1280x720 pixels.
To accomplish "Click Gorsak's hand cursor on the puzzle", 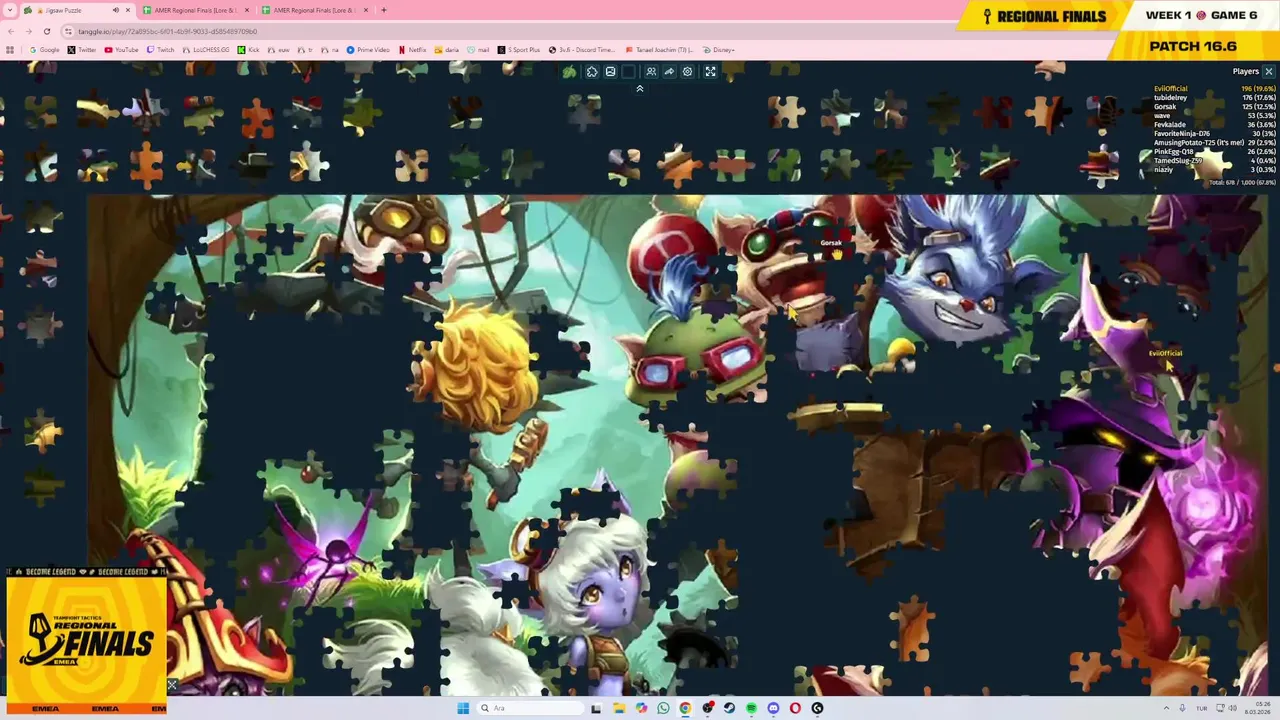I will click(x=836, y=254).
